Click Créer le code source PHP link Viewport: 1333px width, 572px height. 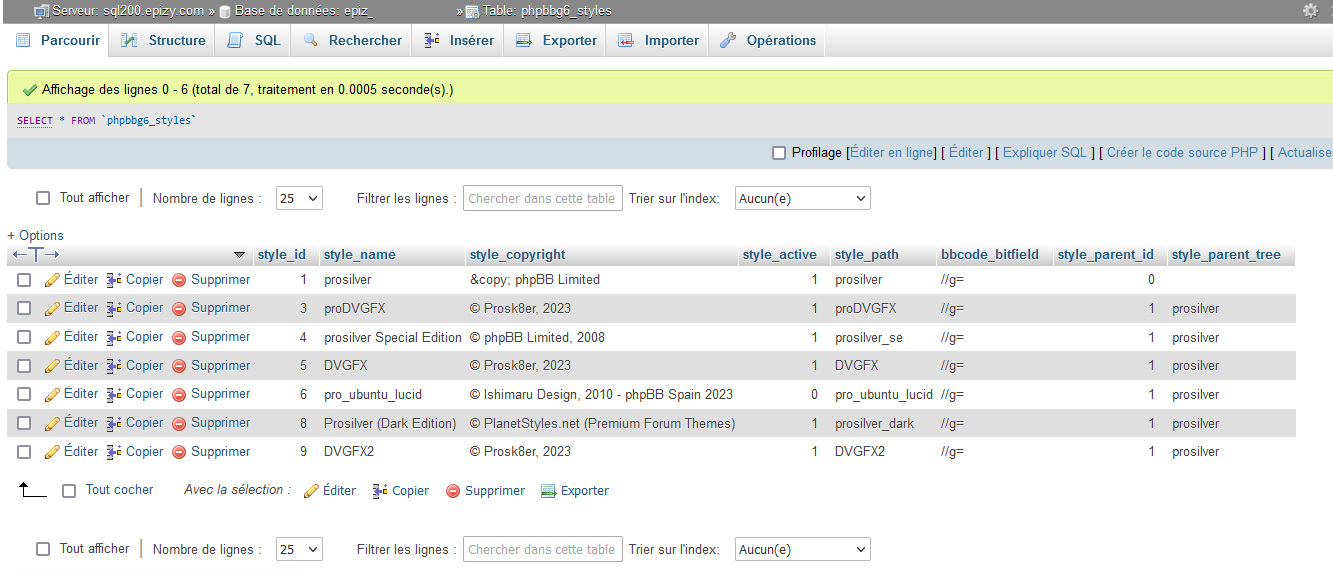click(x=1182, y=153)
